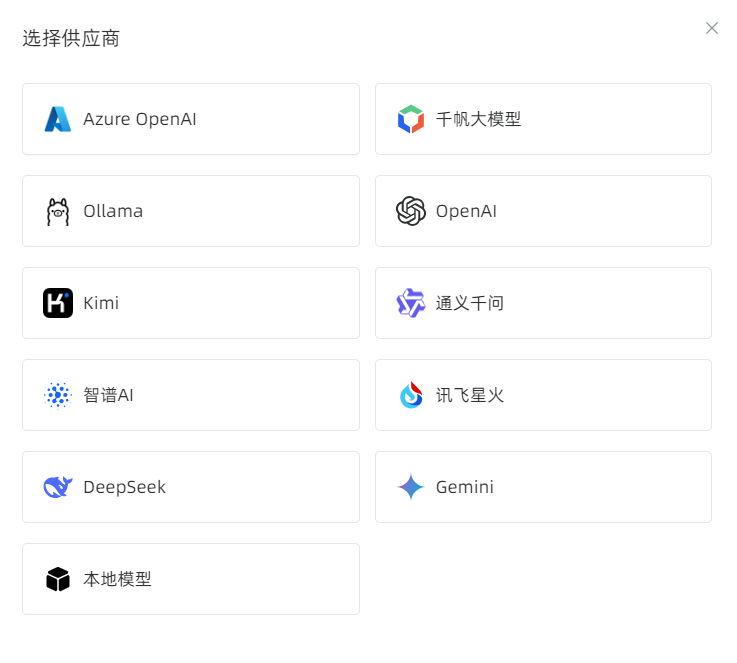
Task: Click the Gemini sparkle star icon
Action: (411, 487)
